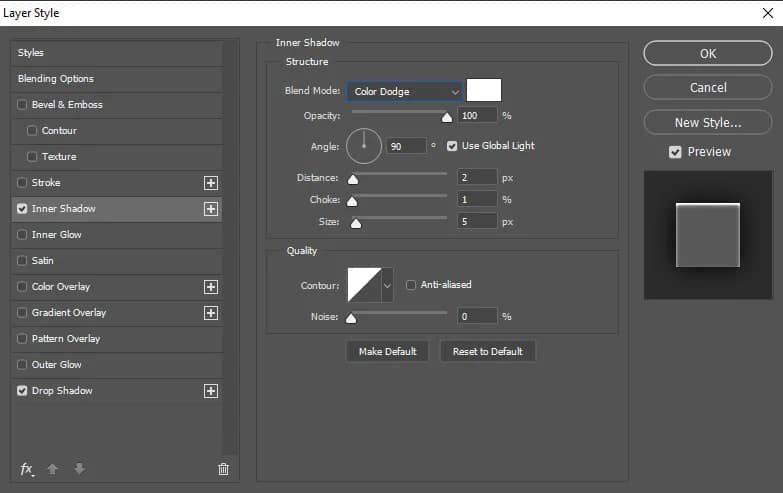Click the Size value field
Viewport: 783px width, 493px height.
(x=477, y=221)
